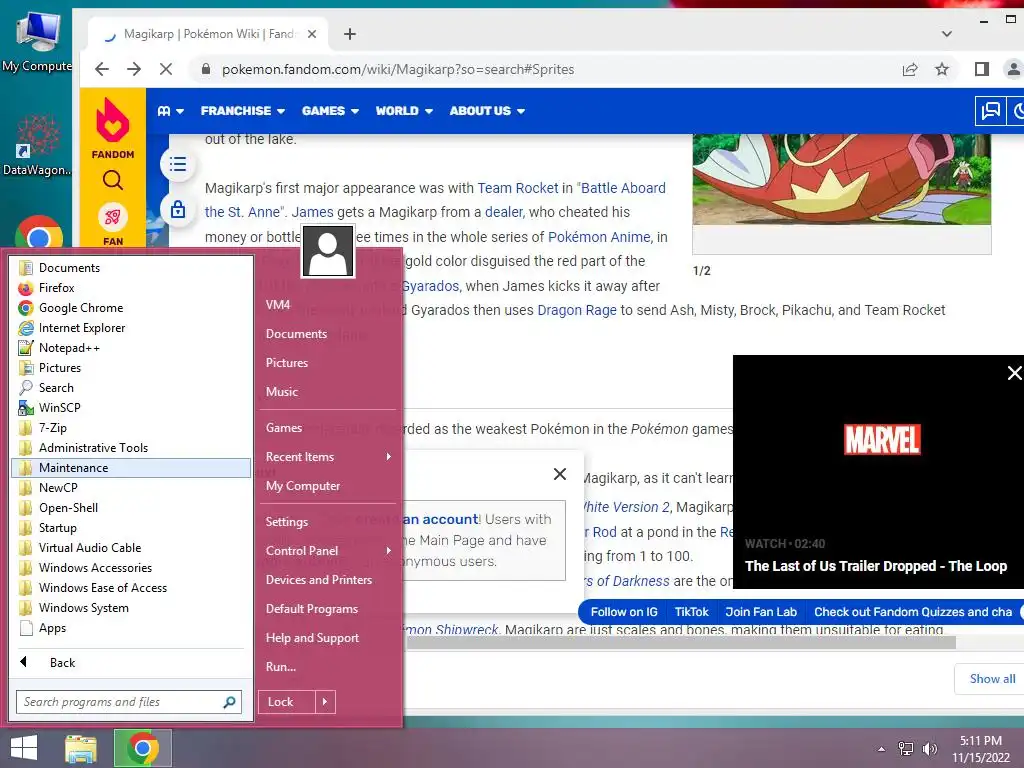Click the Chrome address bar URL
This screenshot has height=768, width=1024.
(x=398, y=69)
